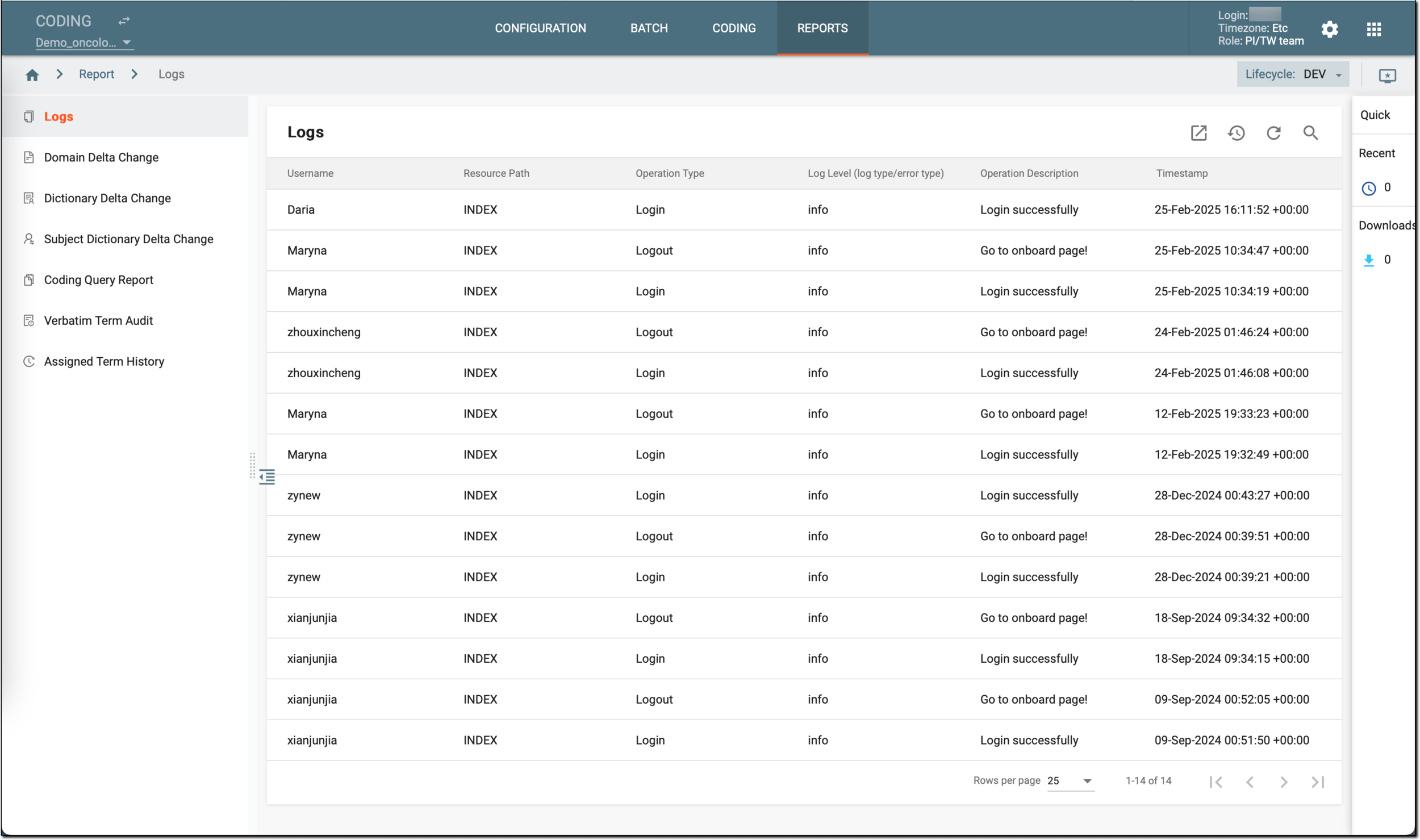This screenshot has height=840, width=1420.
Task: Select the REPORTS tab
Action: point(822,28)
